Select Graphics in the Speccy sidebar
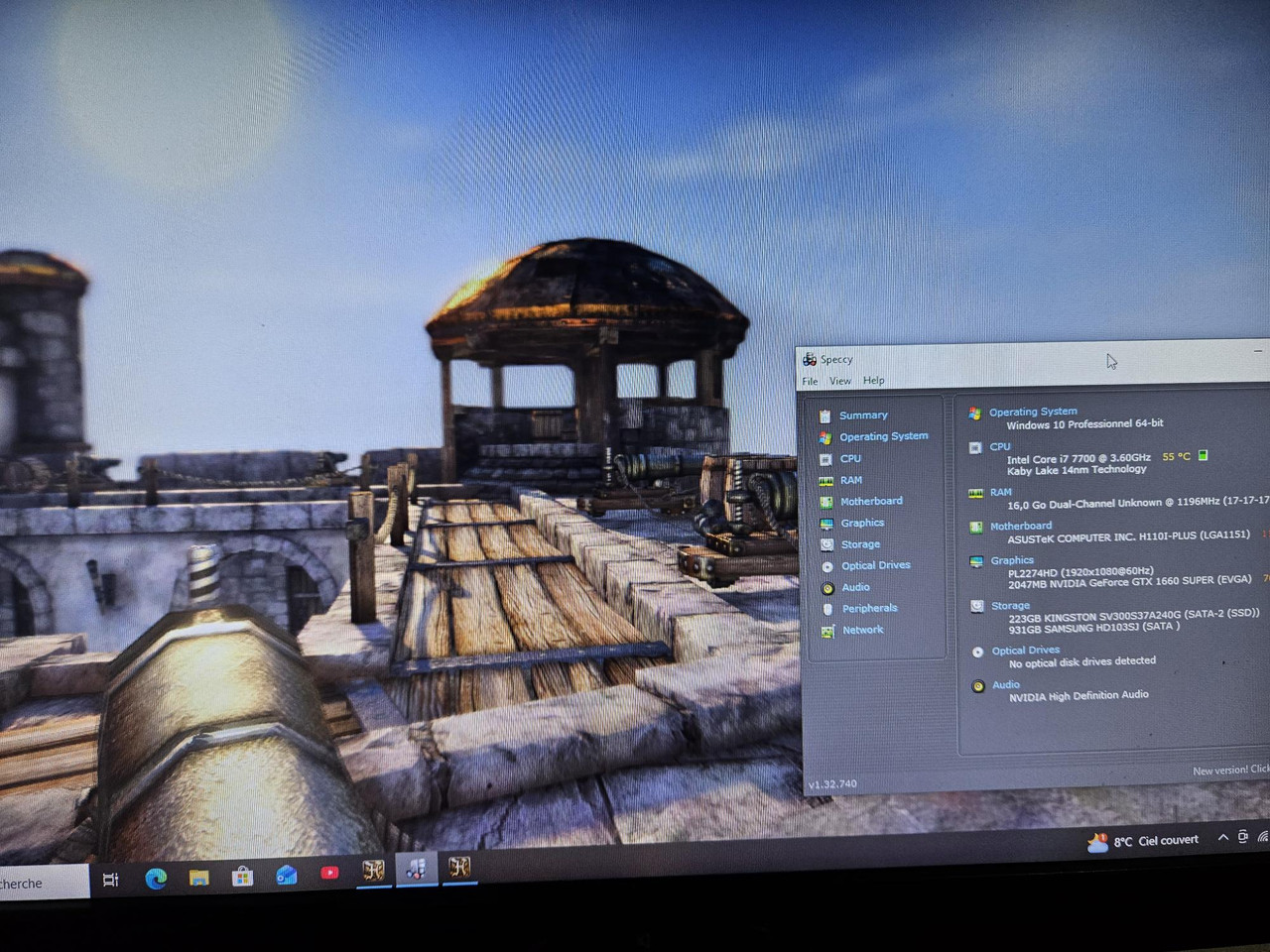Viewport: 1270px width, 952px height. [862, 523]
